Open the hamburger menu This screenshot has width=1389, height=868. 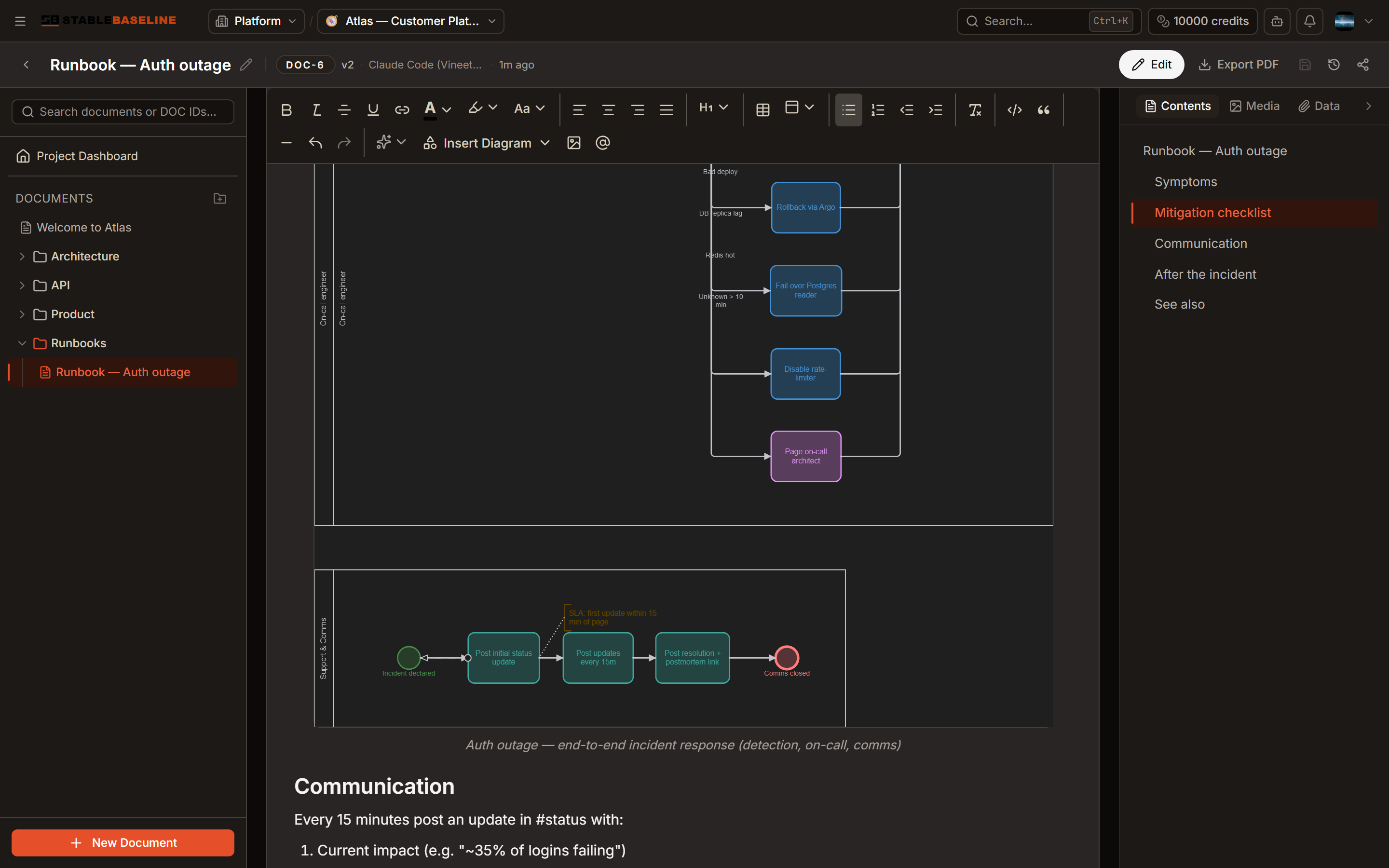(x=20, y=21)
